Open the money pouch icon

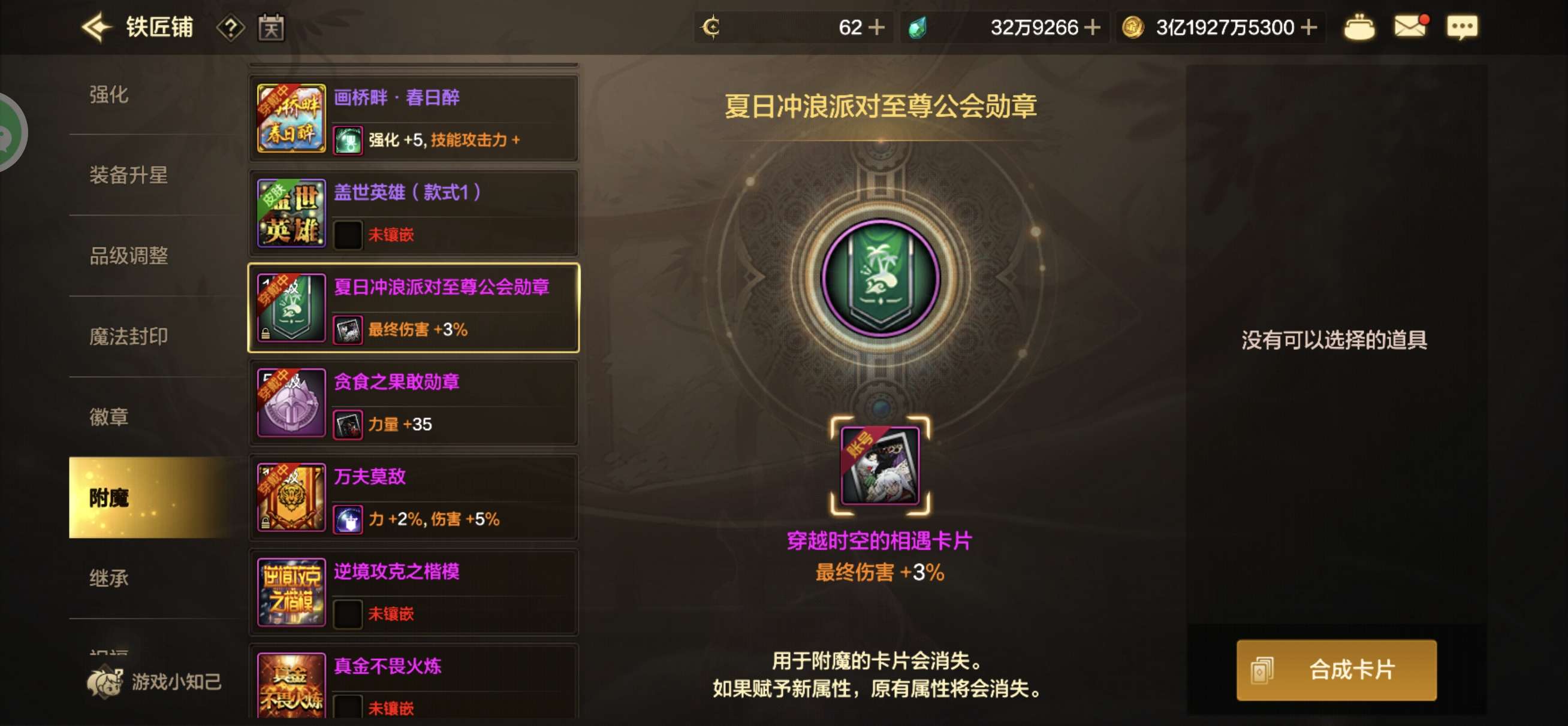click(1359, 28)
